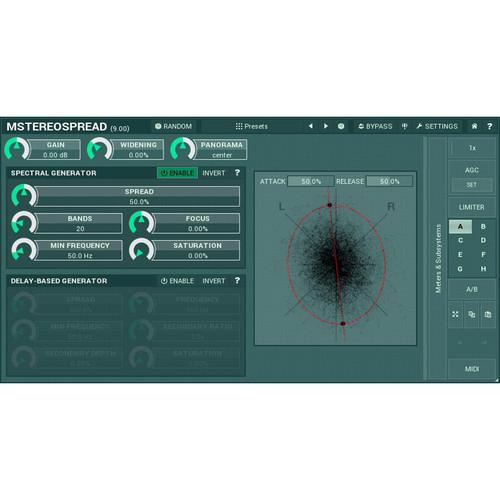Expand the Meters & Subsystems panel
This screenshot has height=500, width=500.
(x=438, y=258)
